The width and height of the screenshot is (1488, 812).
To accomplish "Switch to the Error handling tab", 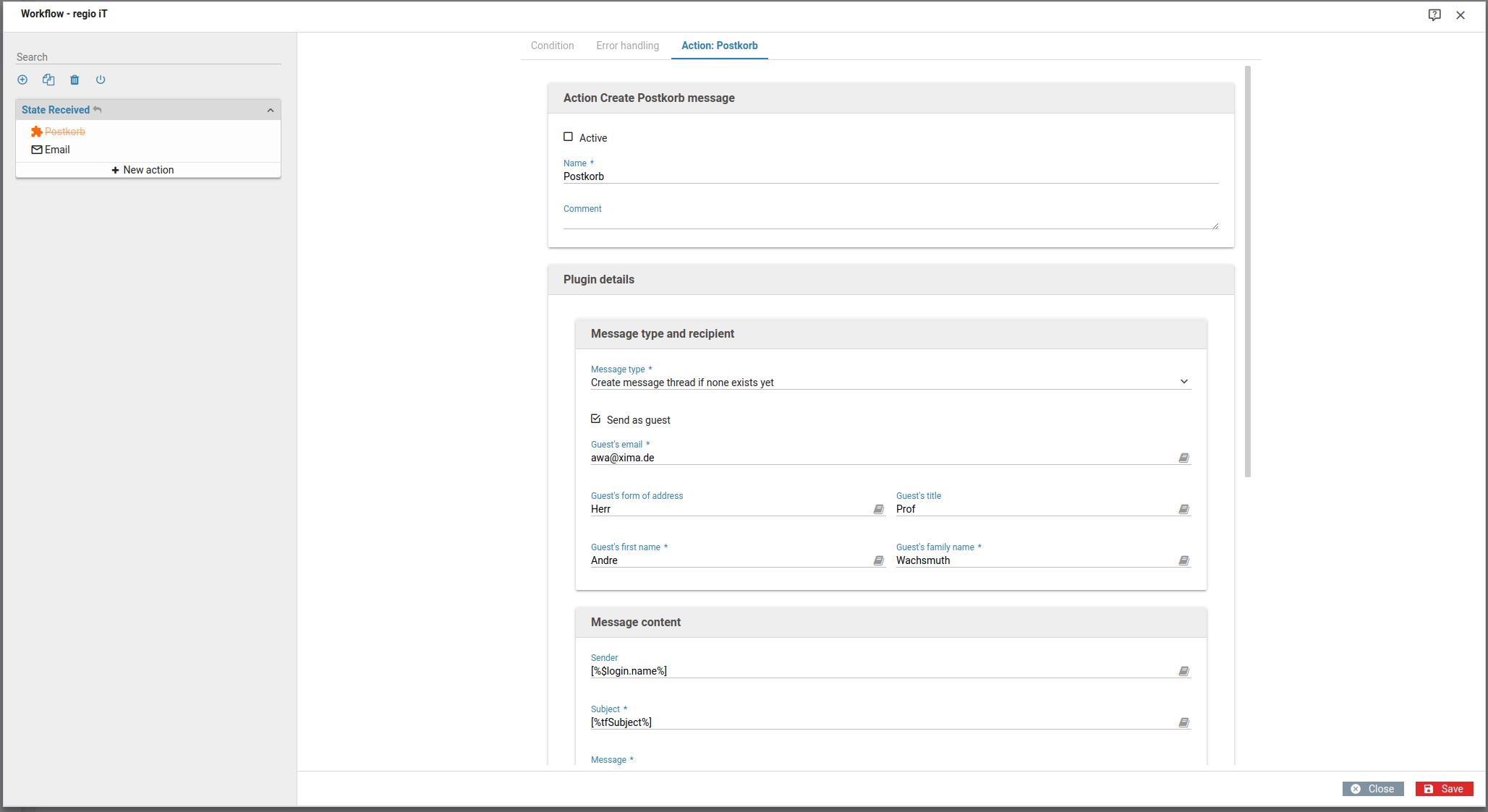I will 627,46.
